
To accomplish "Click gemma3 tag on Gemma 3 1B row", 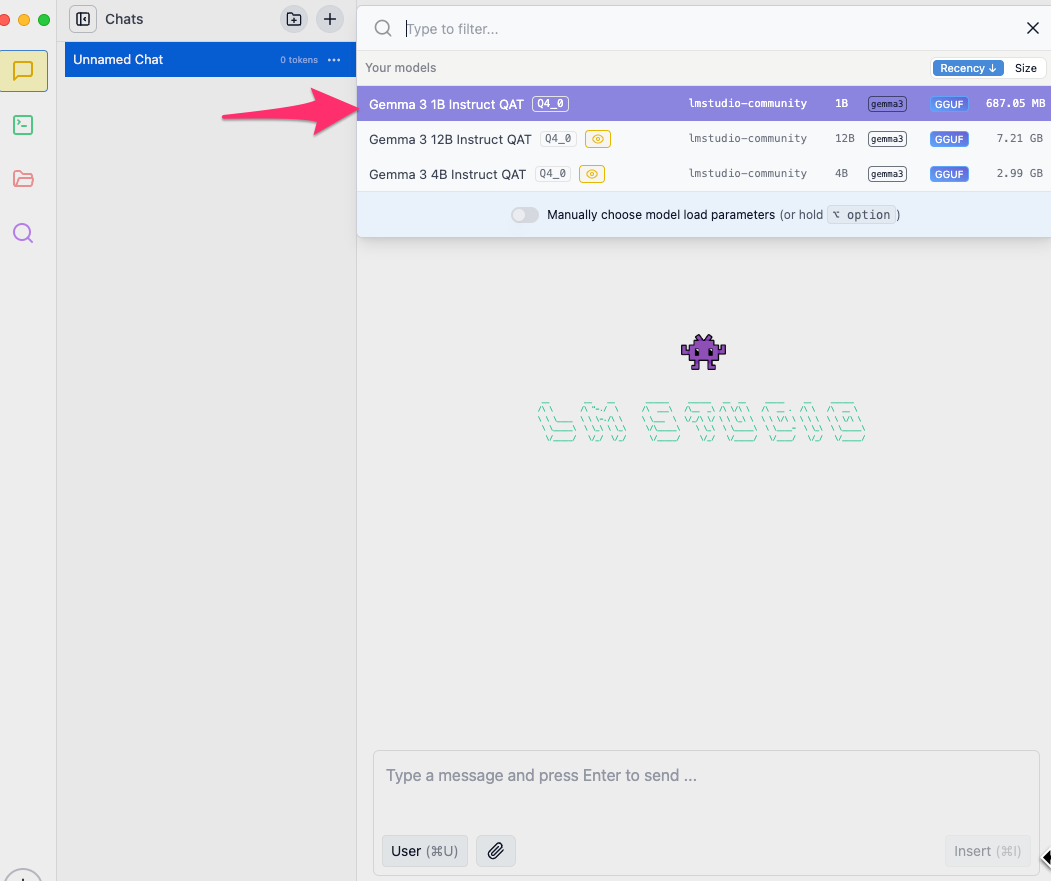I will 887,104.
